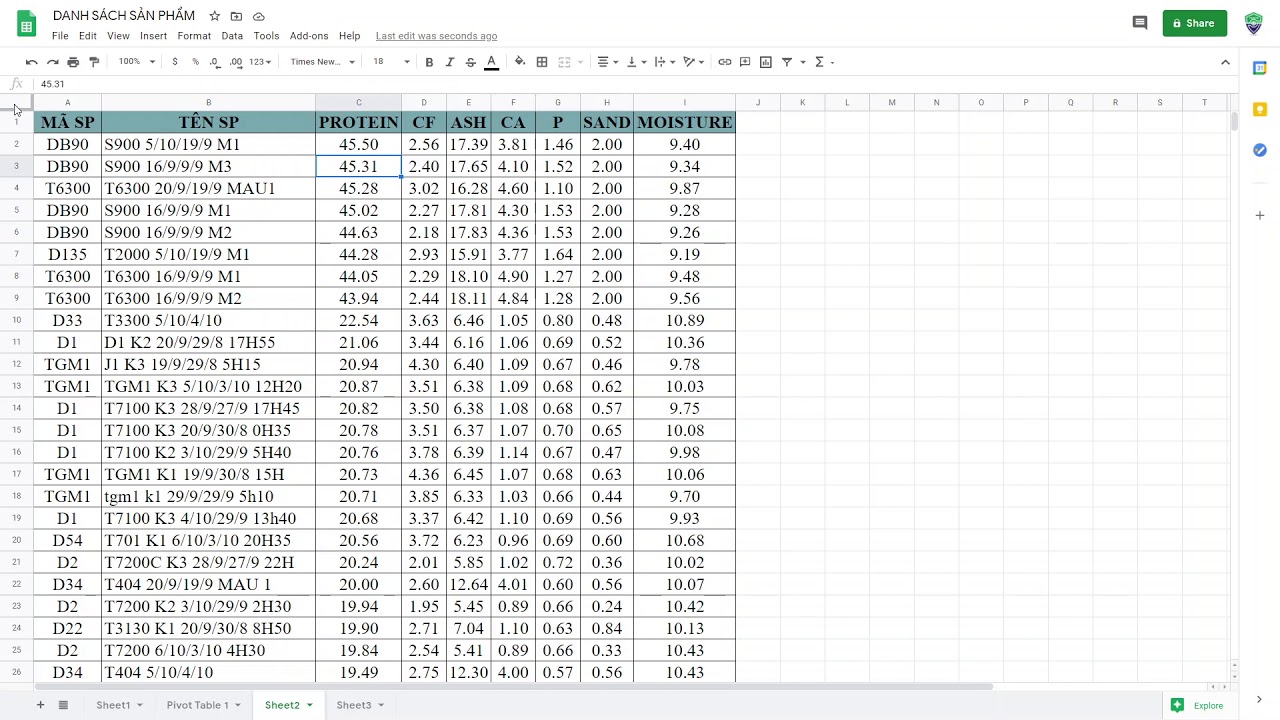Viewport: 1280px width, 720px height.
Task: Go to Sheets home
Action: pyautogui.click(x=26, y=24)
